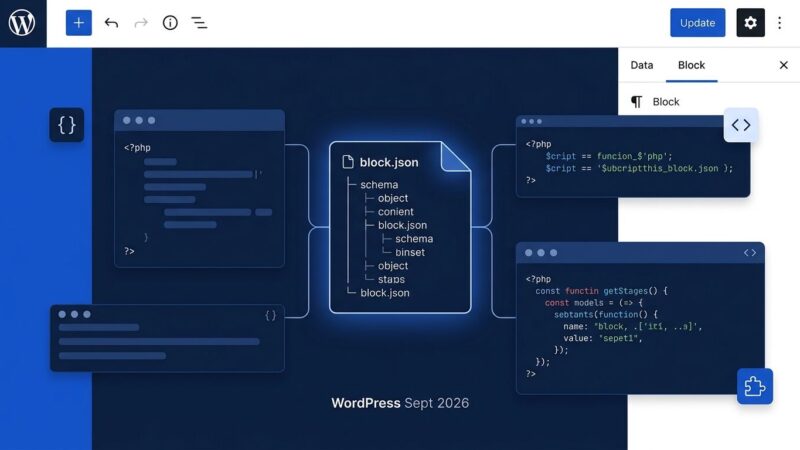Viewport: 800px width, 450px height.
Task: Click the puzzle piece plugin icon
Action: click(755, 387)
